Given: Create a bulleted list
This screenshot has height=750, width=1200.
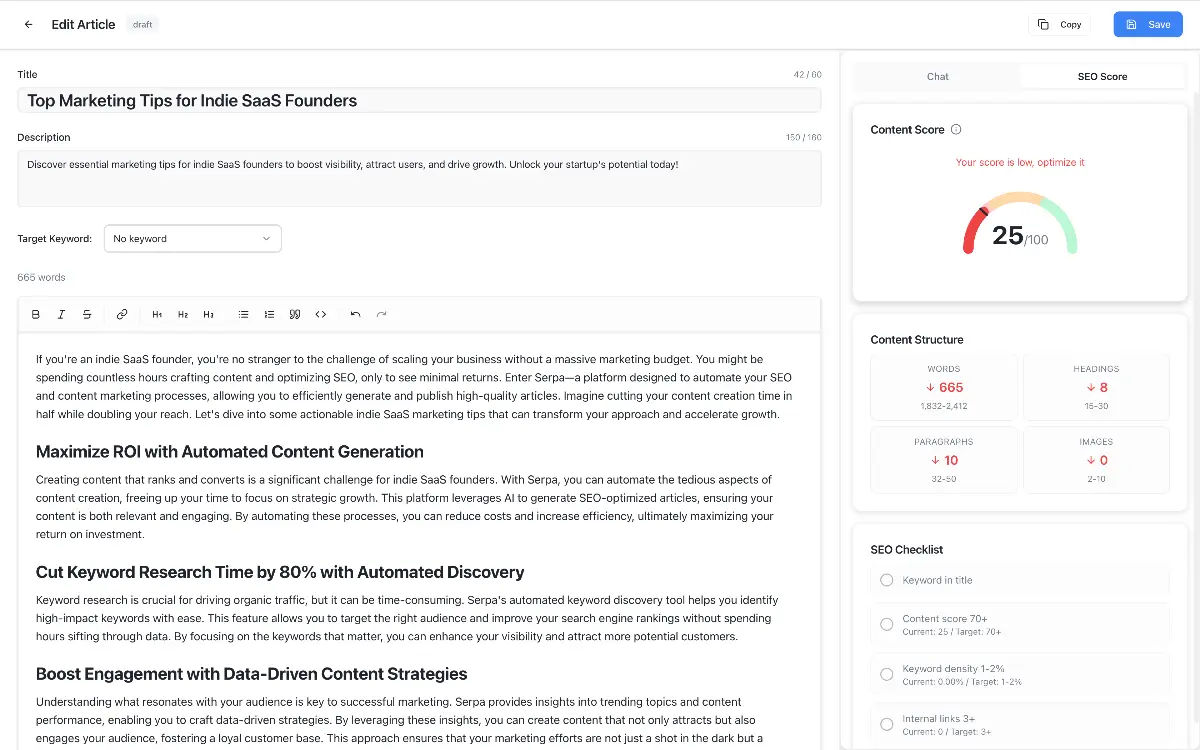Looking at the screenshot, I should click(243, 314).
